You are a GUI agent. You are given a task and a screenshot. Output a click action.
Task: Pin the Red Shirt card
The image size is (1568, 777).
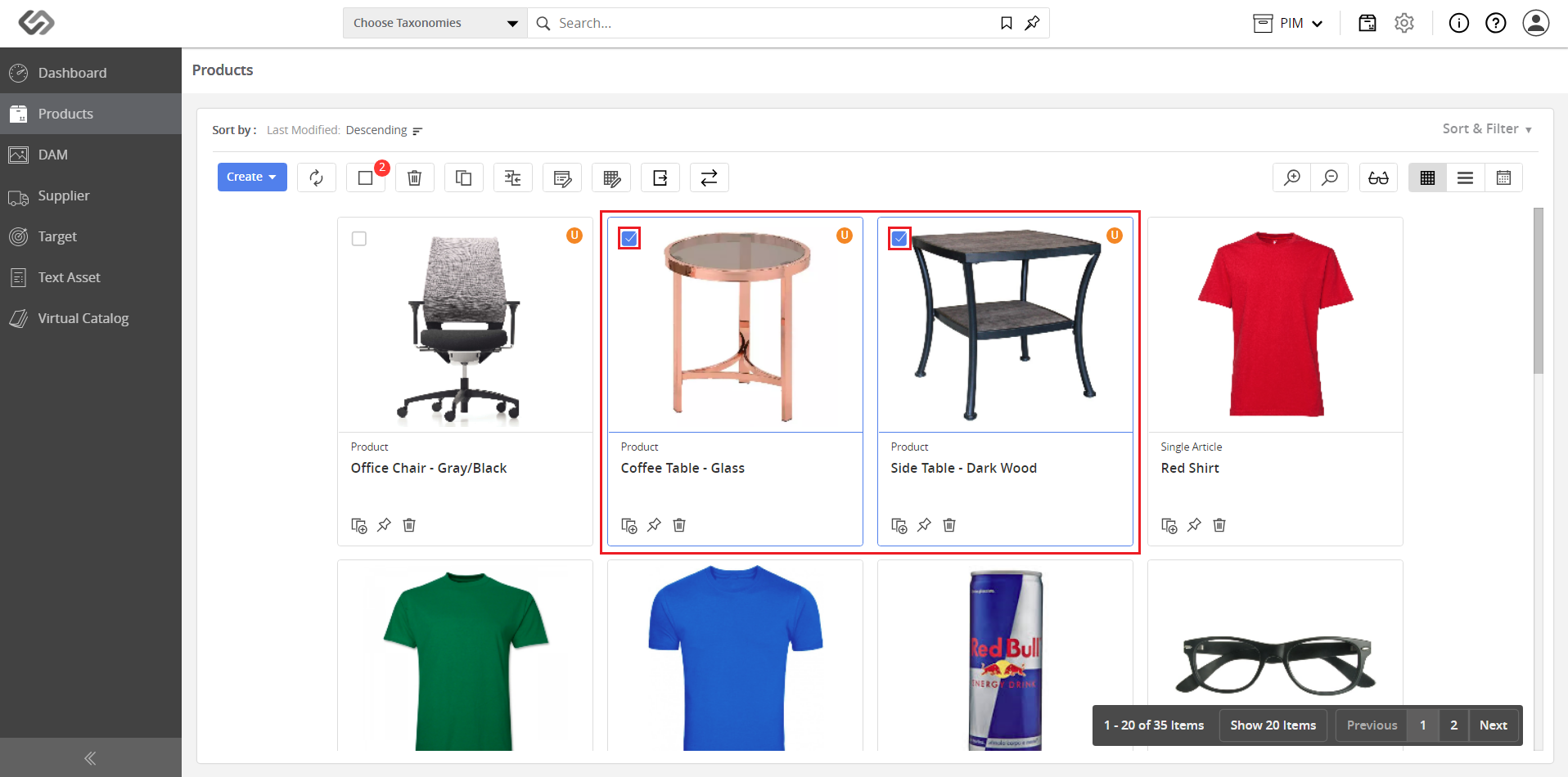1194,525
